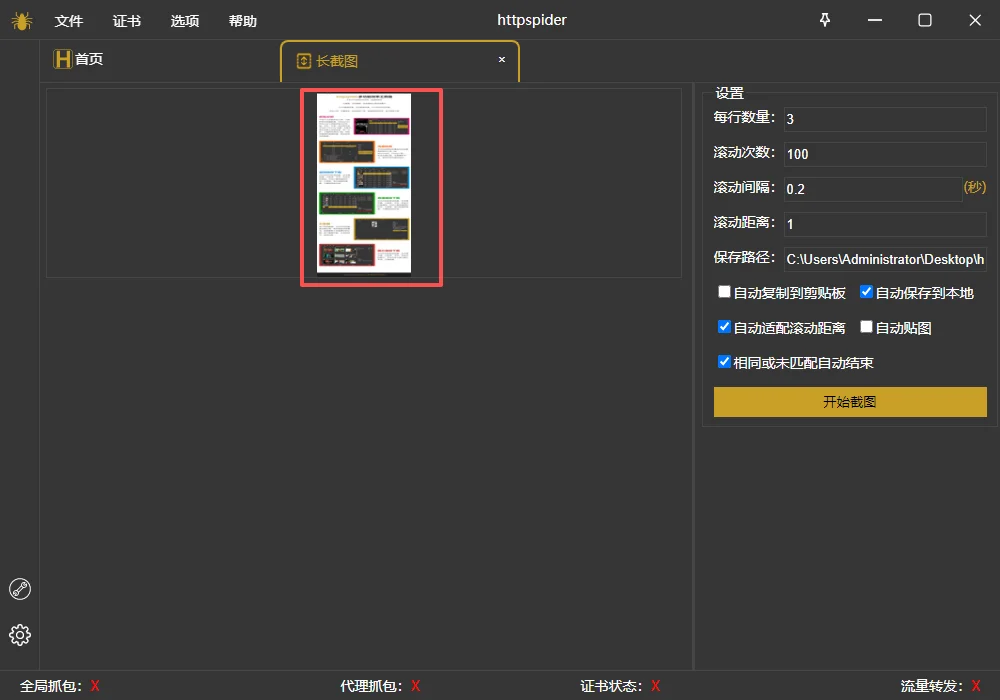This screenshot has width=1000, height=700.
Task: Click the 流量转发 status label
Action: [x=932, y=686]
